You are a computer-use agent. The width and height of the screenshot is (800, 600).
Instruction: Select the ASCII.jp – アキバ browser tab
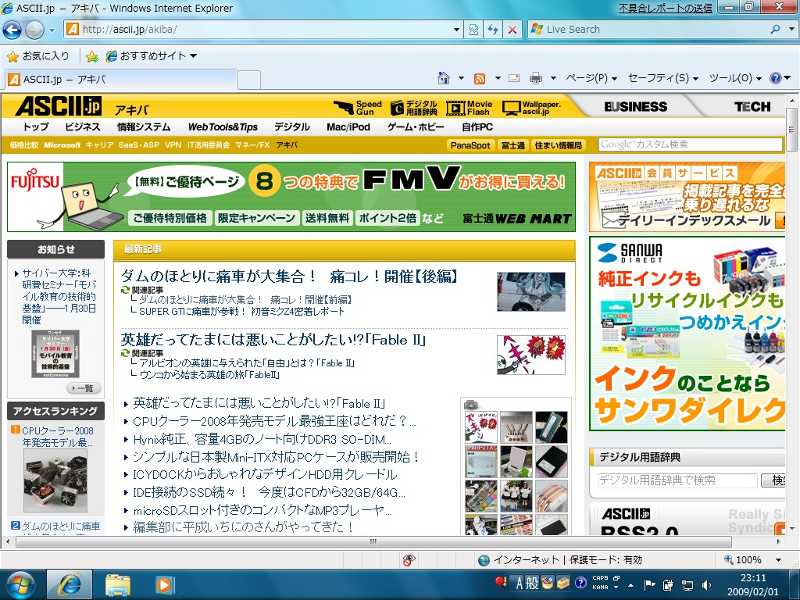coord(120,80)
